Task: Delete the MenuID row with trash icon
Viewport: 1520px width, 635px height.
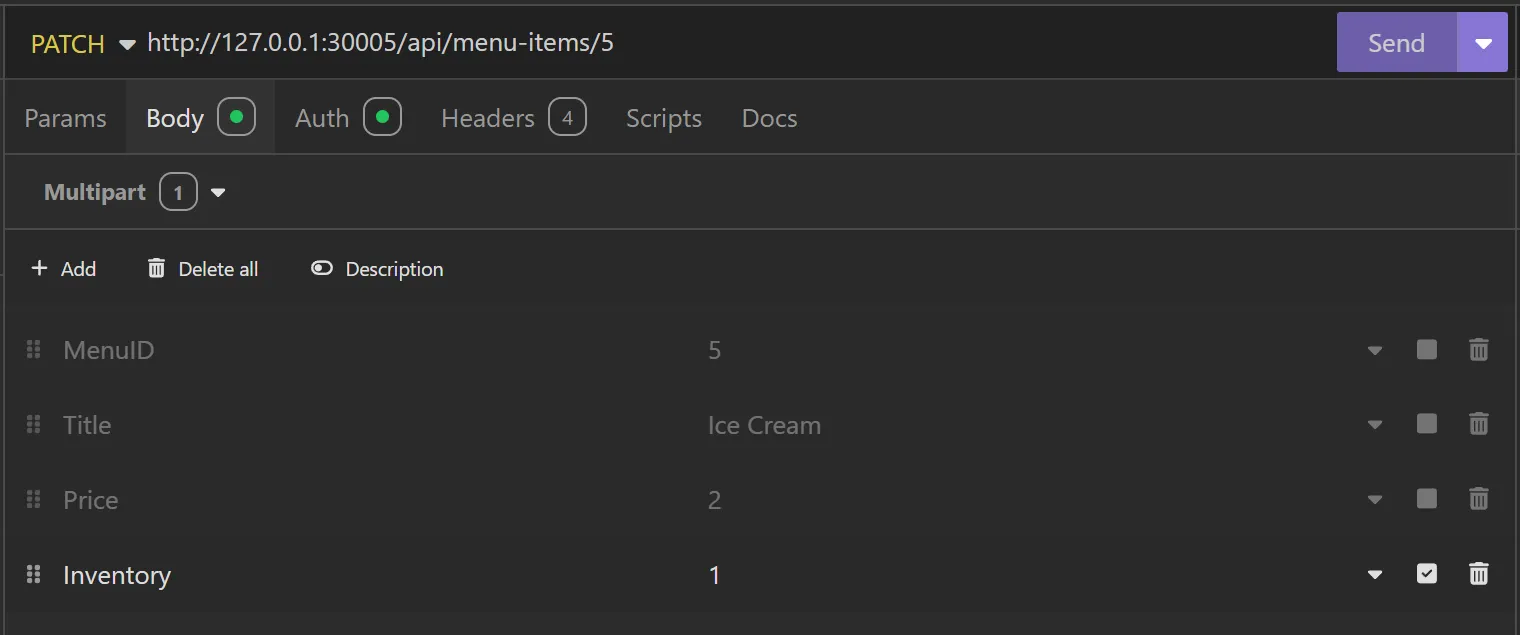Action: (1478, 350)
